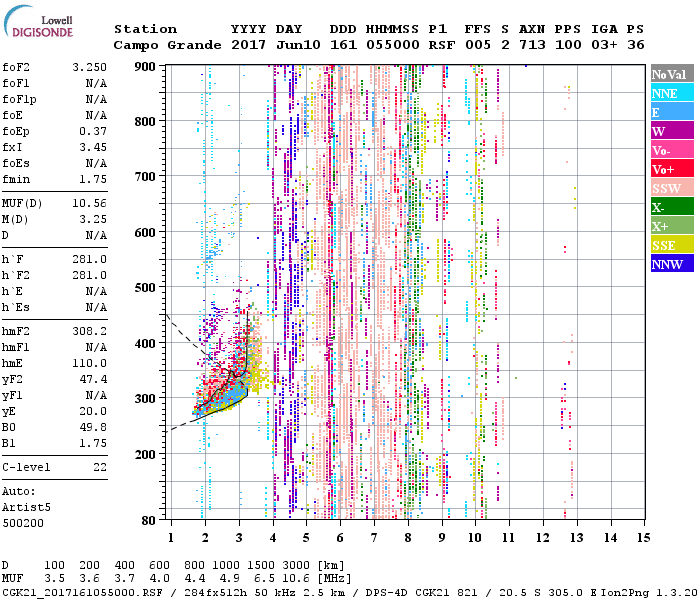This screenshot has width=700, height=600.
Task: Click the NNE cyan legend swatch
Action: tap(671, 93)
